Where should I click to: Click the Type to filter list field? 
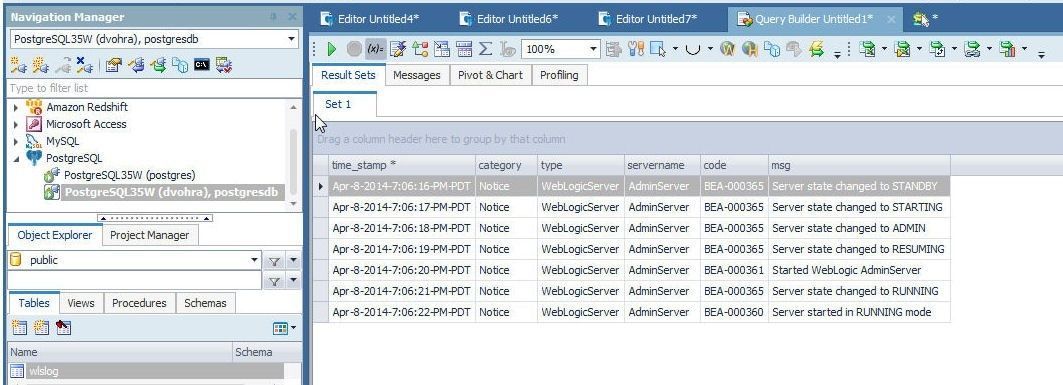point(155,88)
